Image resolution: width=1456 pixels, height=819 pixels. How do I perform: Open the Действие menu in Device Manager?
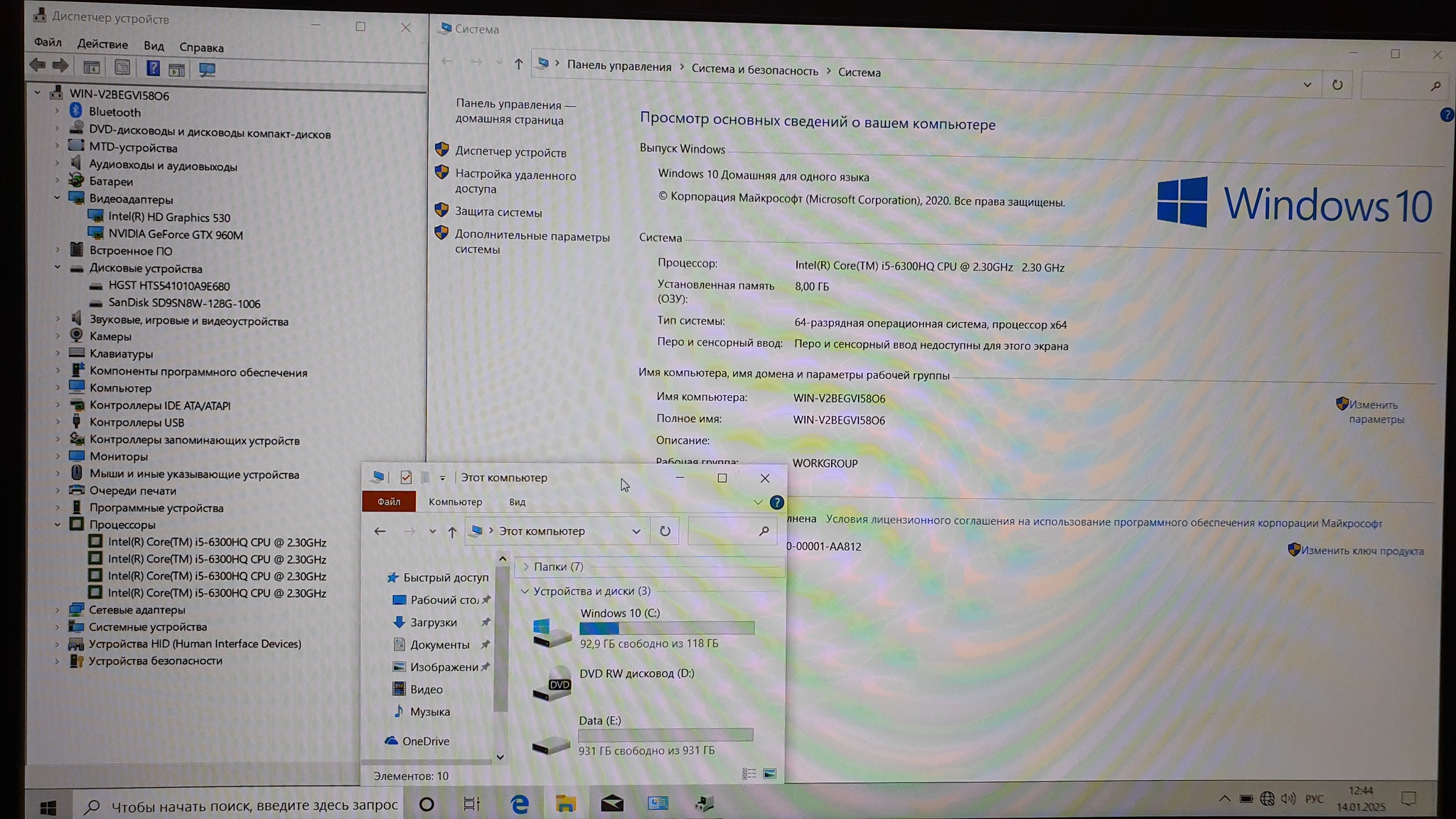click(102, 45)
